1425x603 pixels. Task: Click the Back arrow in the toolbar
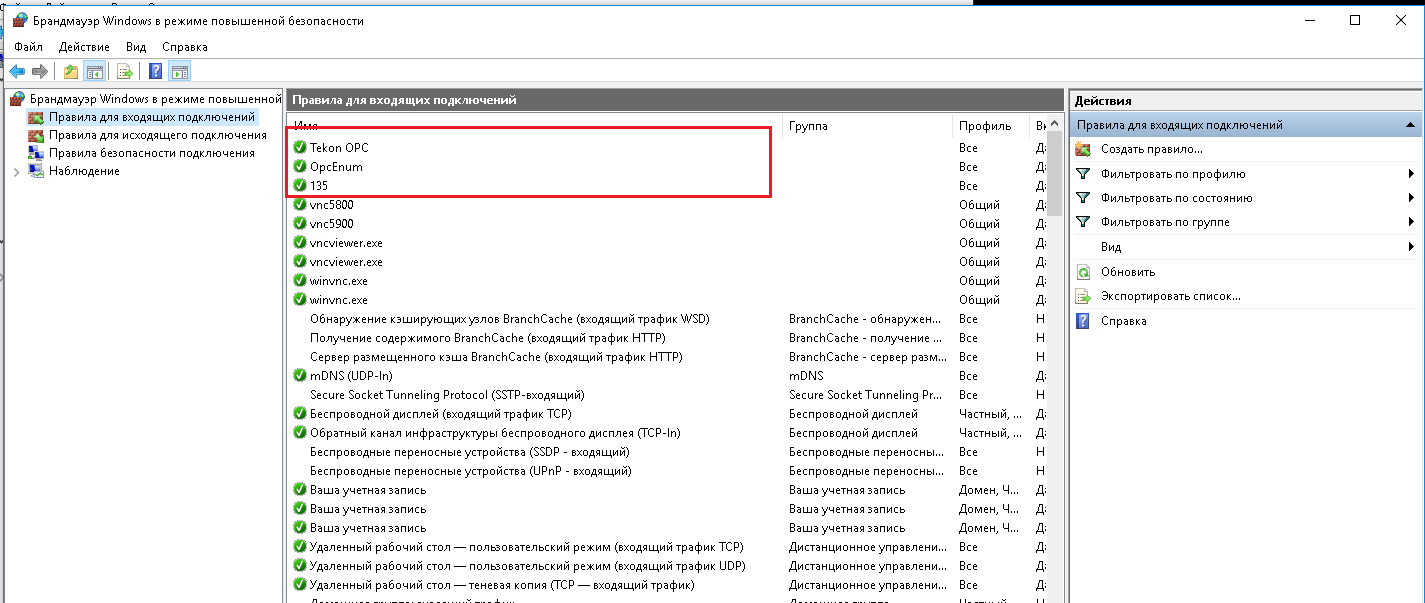17,71
